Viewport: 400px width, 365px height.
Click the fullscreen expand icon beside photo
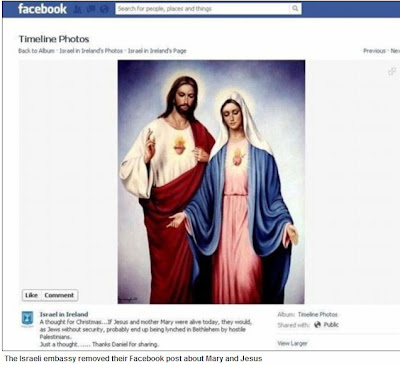click(392, 71)
